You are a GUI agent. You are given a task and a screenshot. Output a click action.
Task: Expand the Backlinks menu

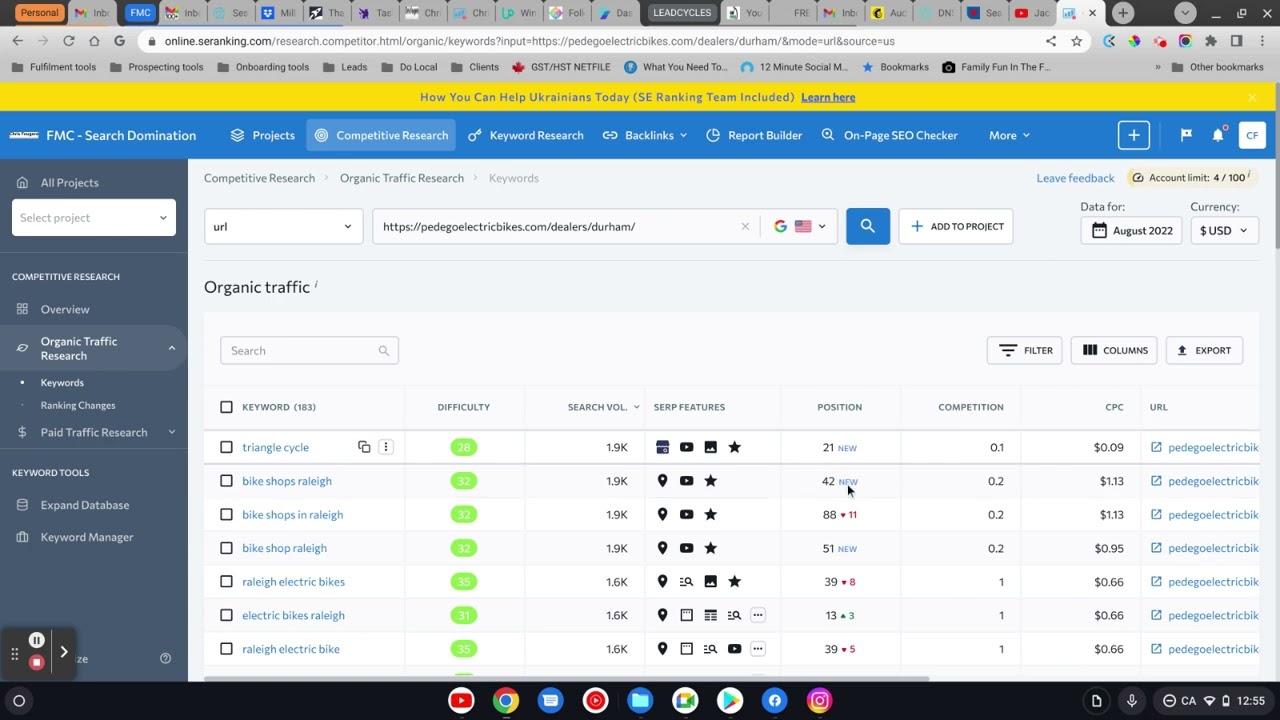click(x=645, y=135)
